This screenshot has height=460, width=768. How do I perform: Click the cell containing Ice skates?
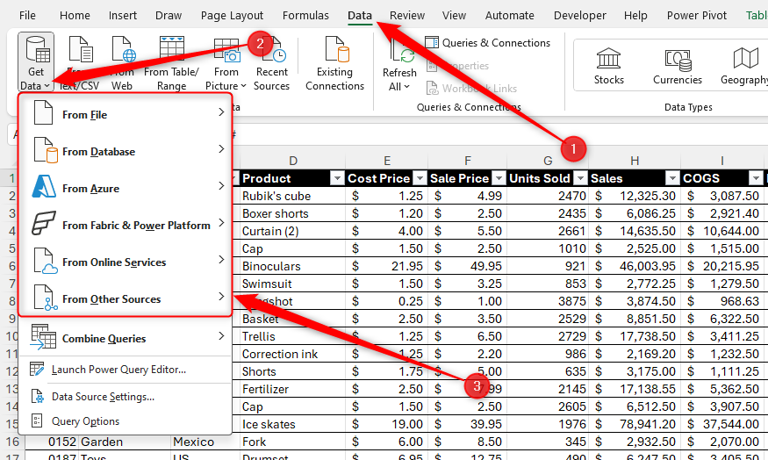pyautogui.click(x=292, y=424)
